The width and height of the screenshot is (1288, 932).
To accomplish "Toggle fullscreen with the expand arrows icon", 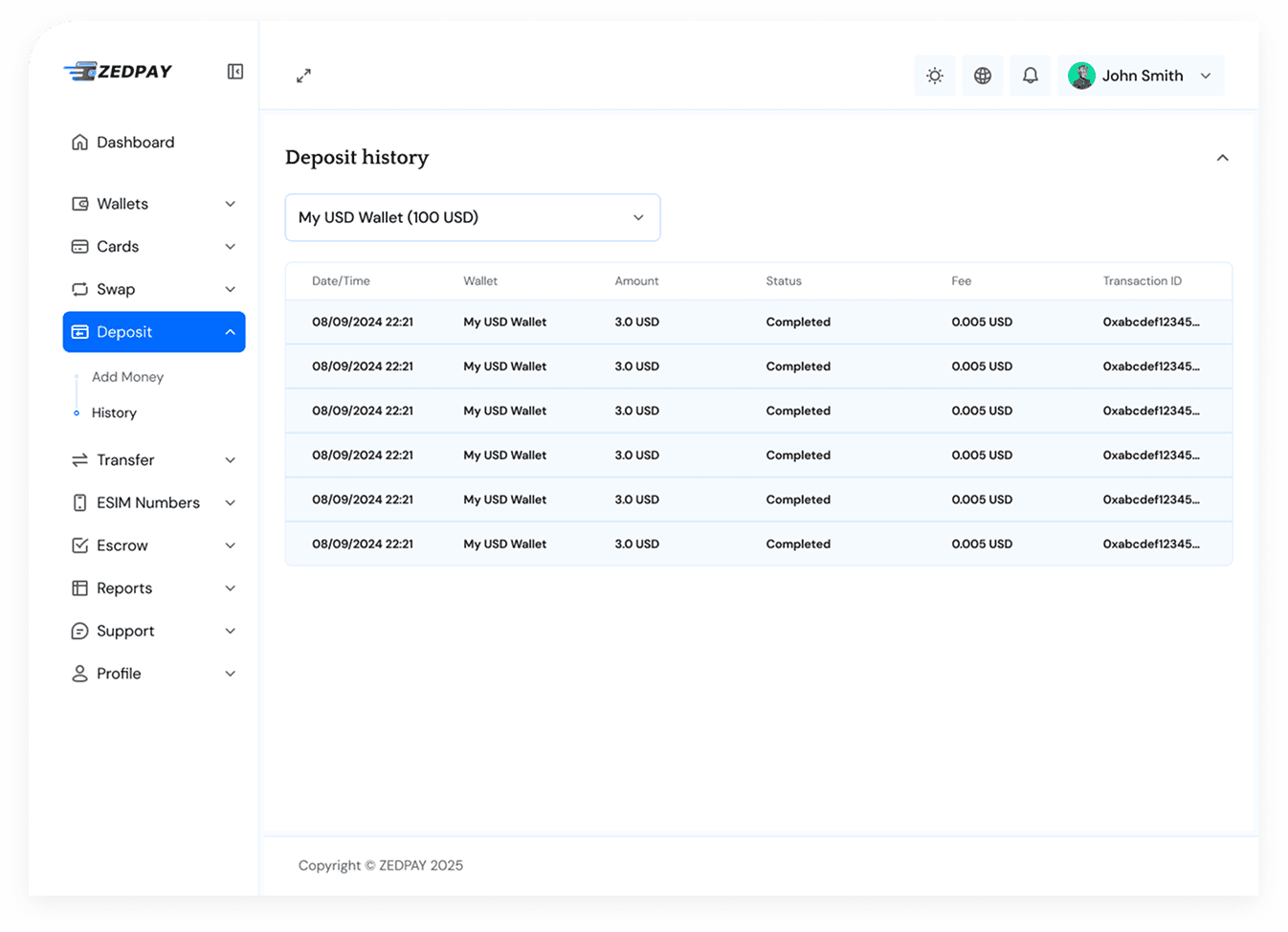I will point(303,76).
